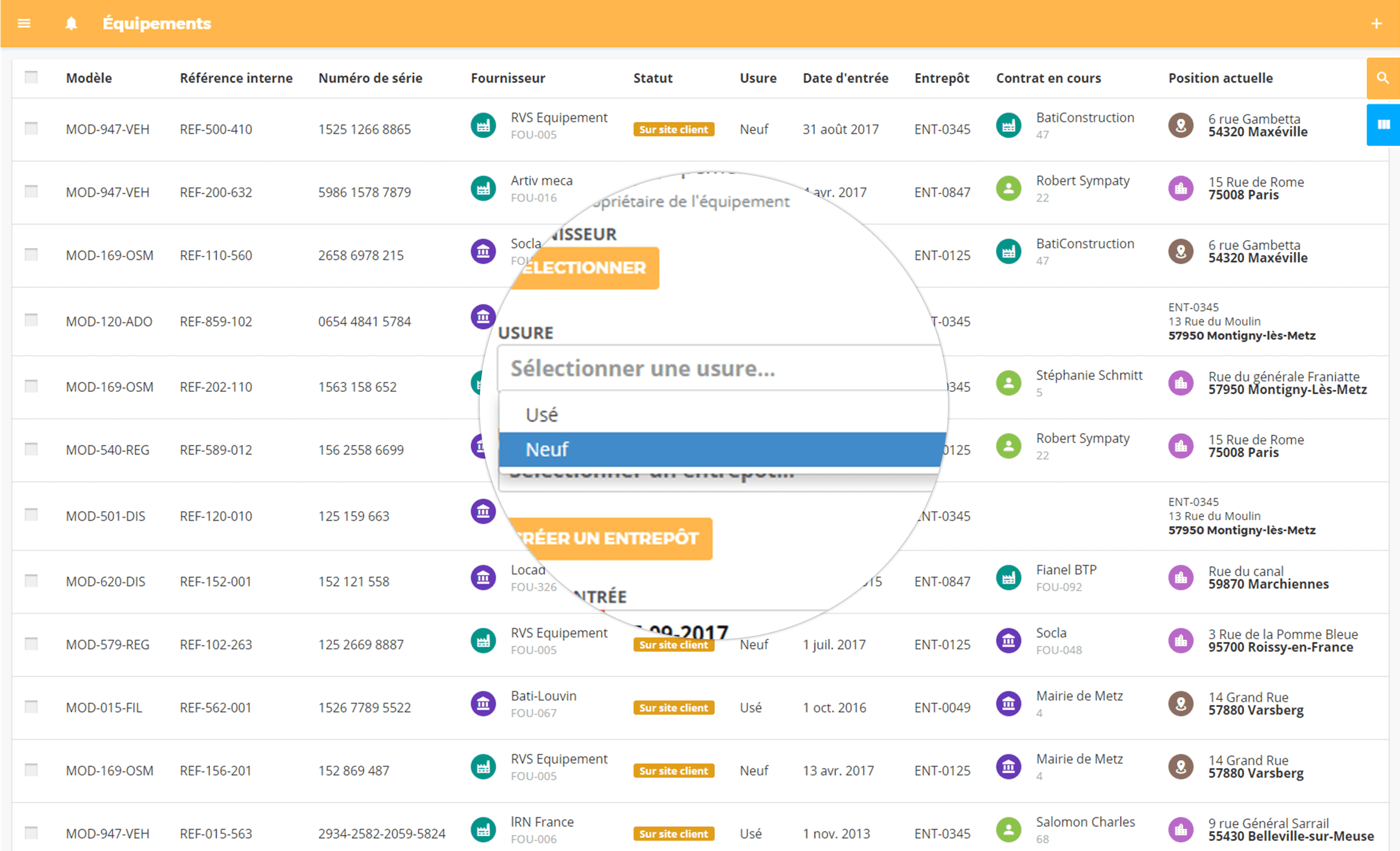
Task: Open the 'Sélectionner une usure' dropdown
Action: coord(721,369)
